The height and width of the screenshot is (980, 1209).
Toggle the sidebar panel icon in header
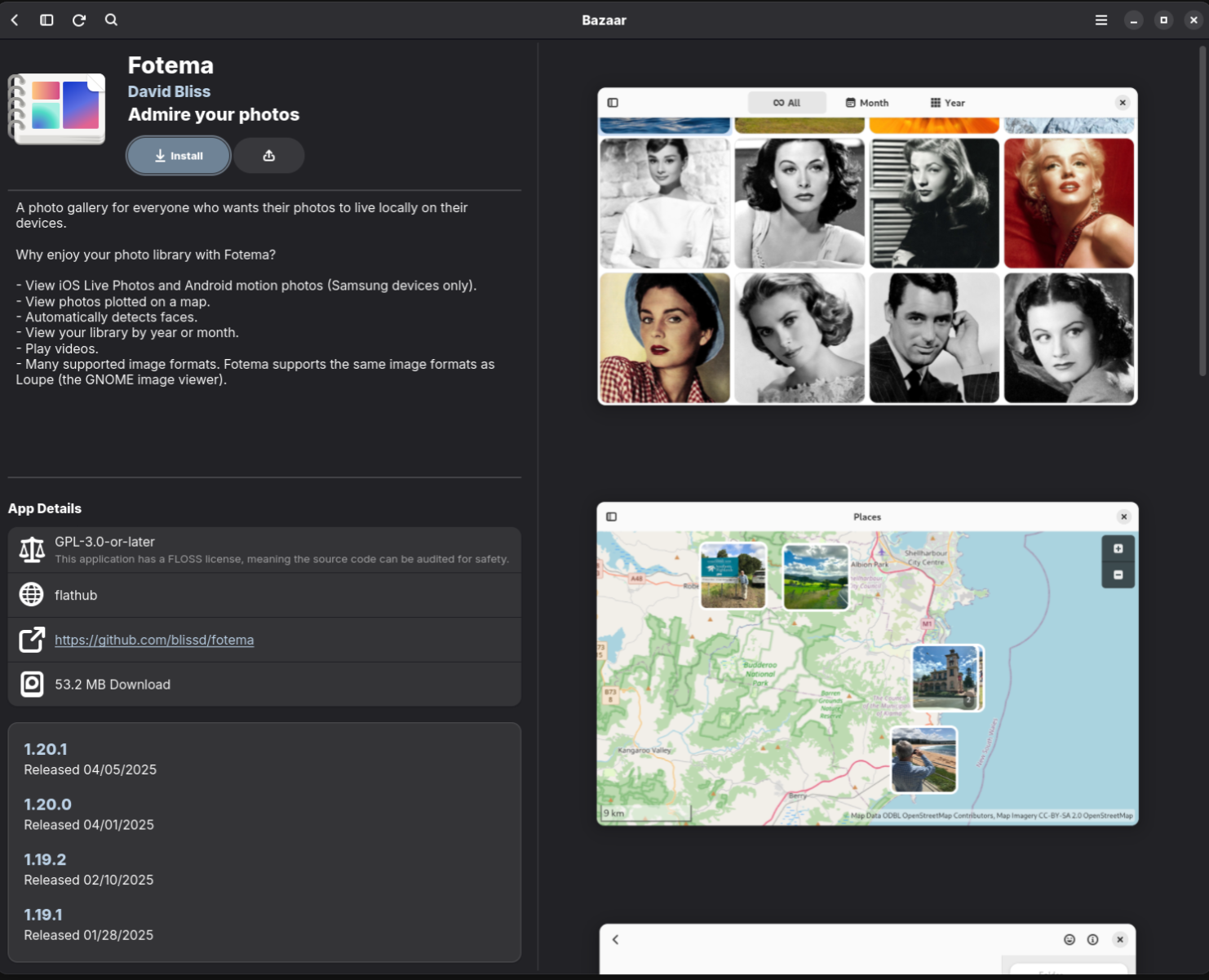click(x=46, y=20)
